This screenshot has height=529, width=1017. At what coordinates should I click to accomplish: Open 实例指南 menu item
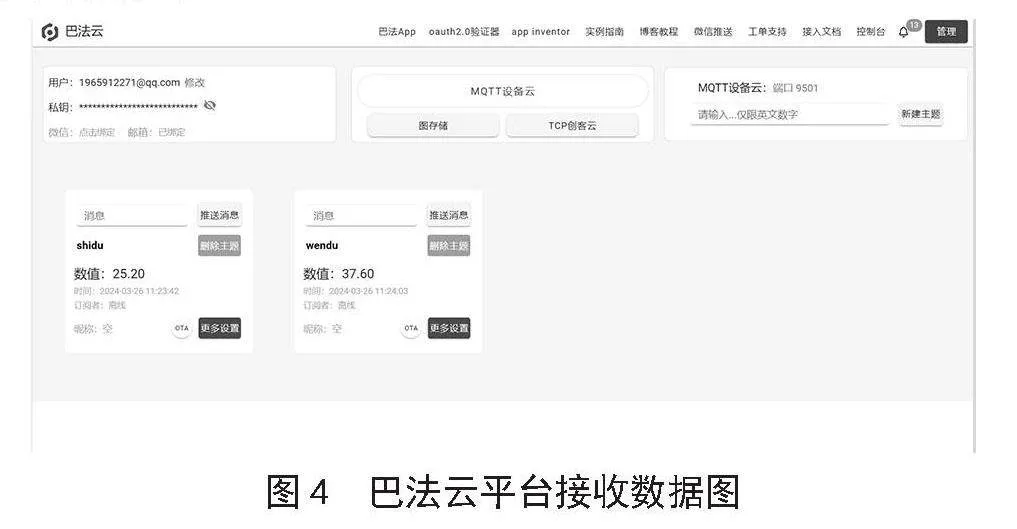604,32
